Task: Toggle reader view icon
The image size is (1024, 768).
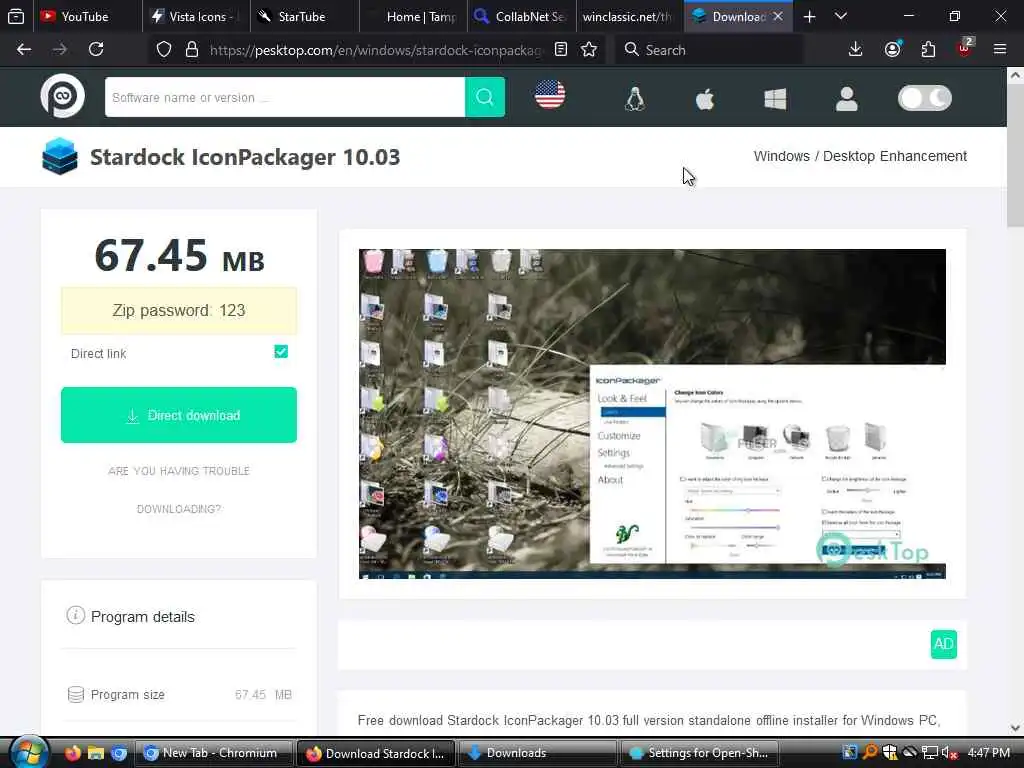Action: 560,50
